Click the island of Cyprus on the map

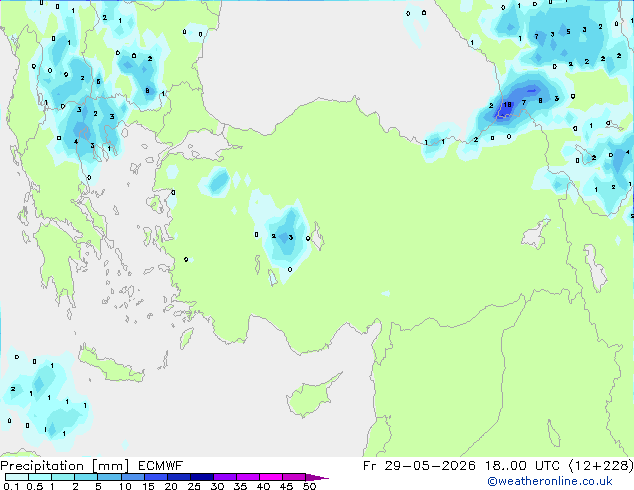(x=311, y=397)
